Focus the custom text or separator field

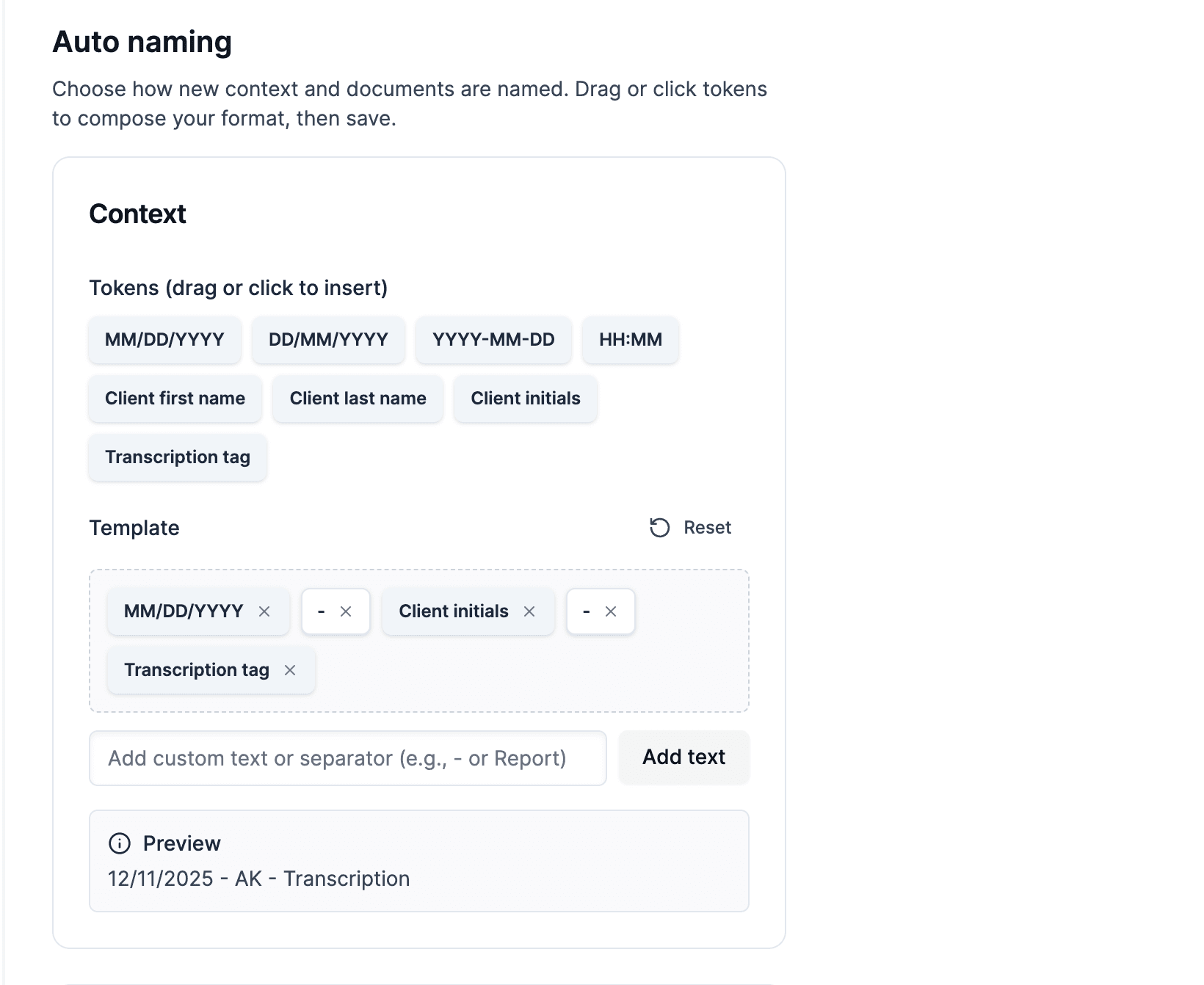point(347,758)
